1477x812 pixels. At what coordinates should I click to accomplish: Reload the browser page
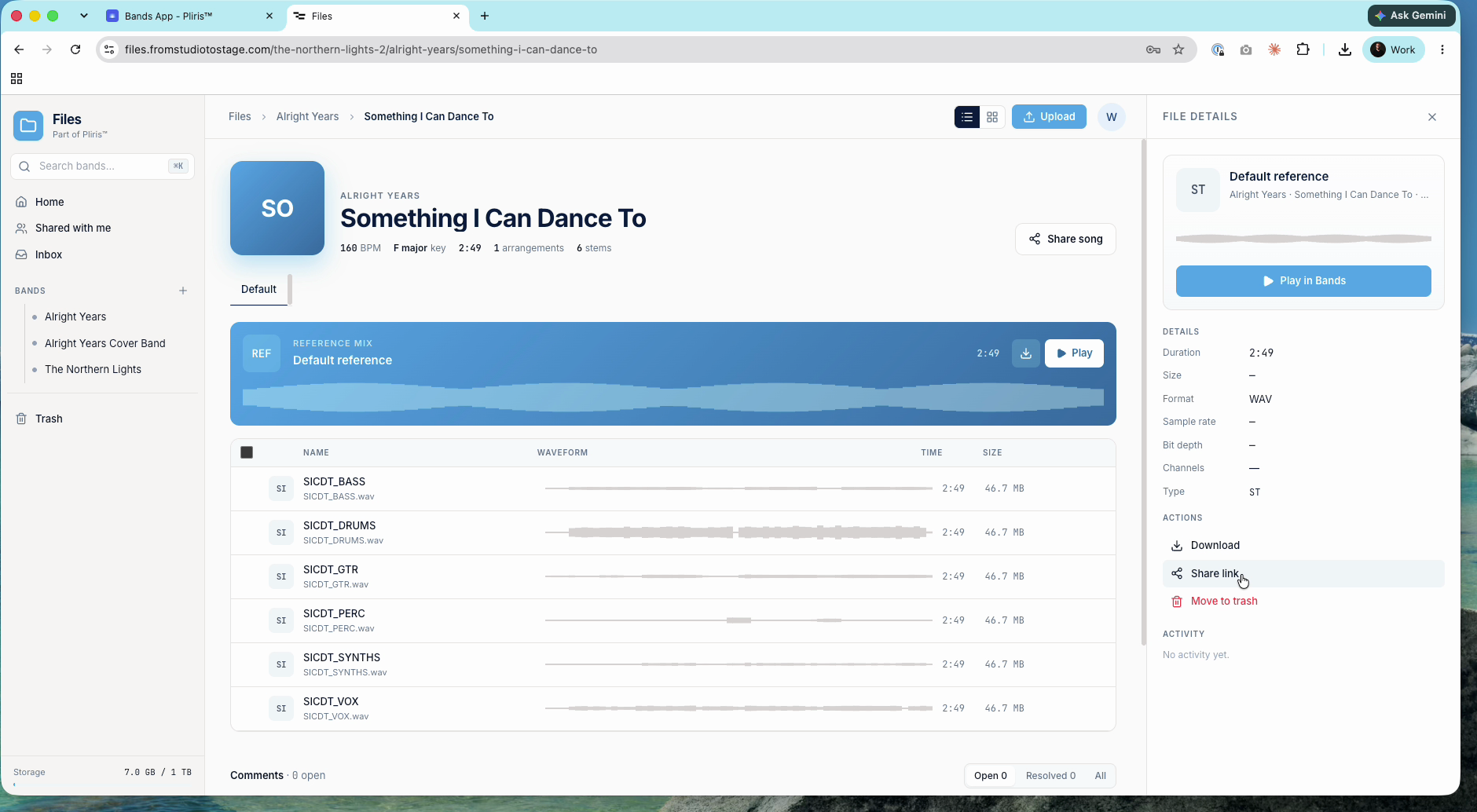[x=75, y=49]
